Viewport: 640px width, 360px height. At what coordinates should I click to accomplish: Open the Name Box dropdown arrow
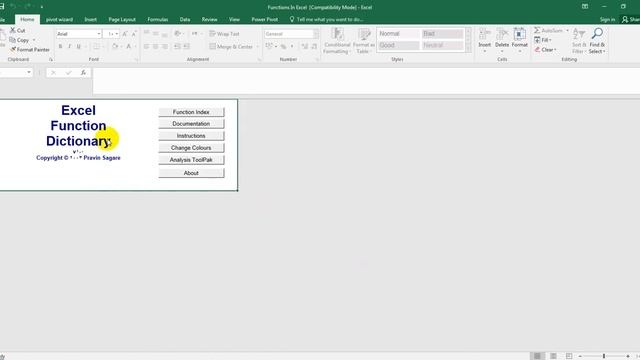pyautogui.click(x=29, y=73)
